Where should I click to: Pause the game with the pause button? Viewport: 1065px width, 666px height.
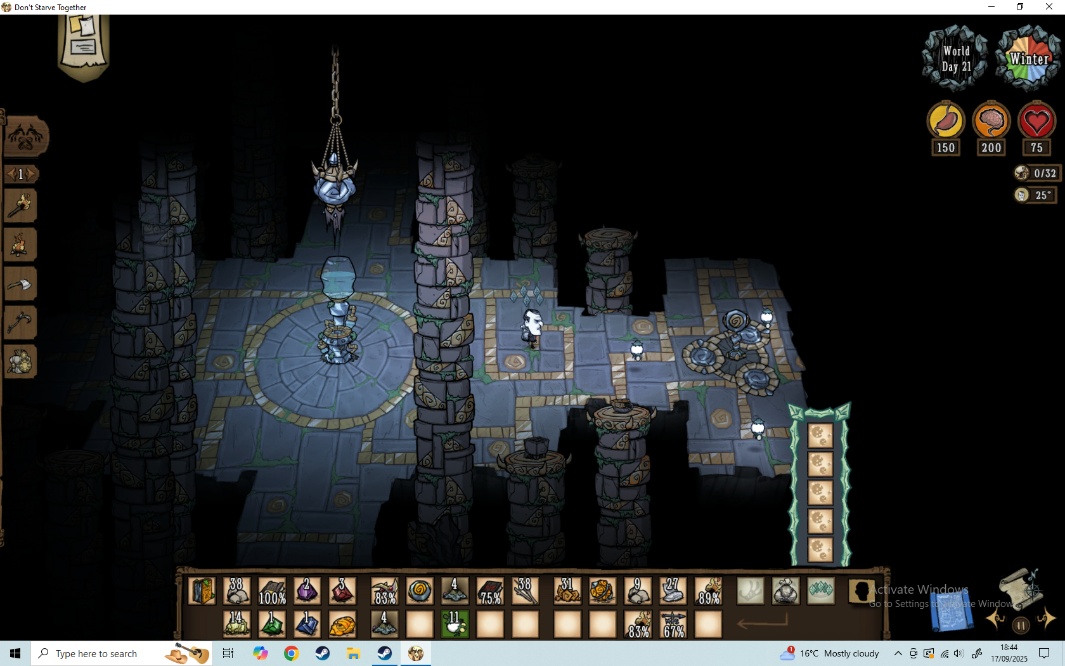pyautogui.click(x=1021, y=625)
